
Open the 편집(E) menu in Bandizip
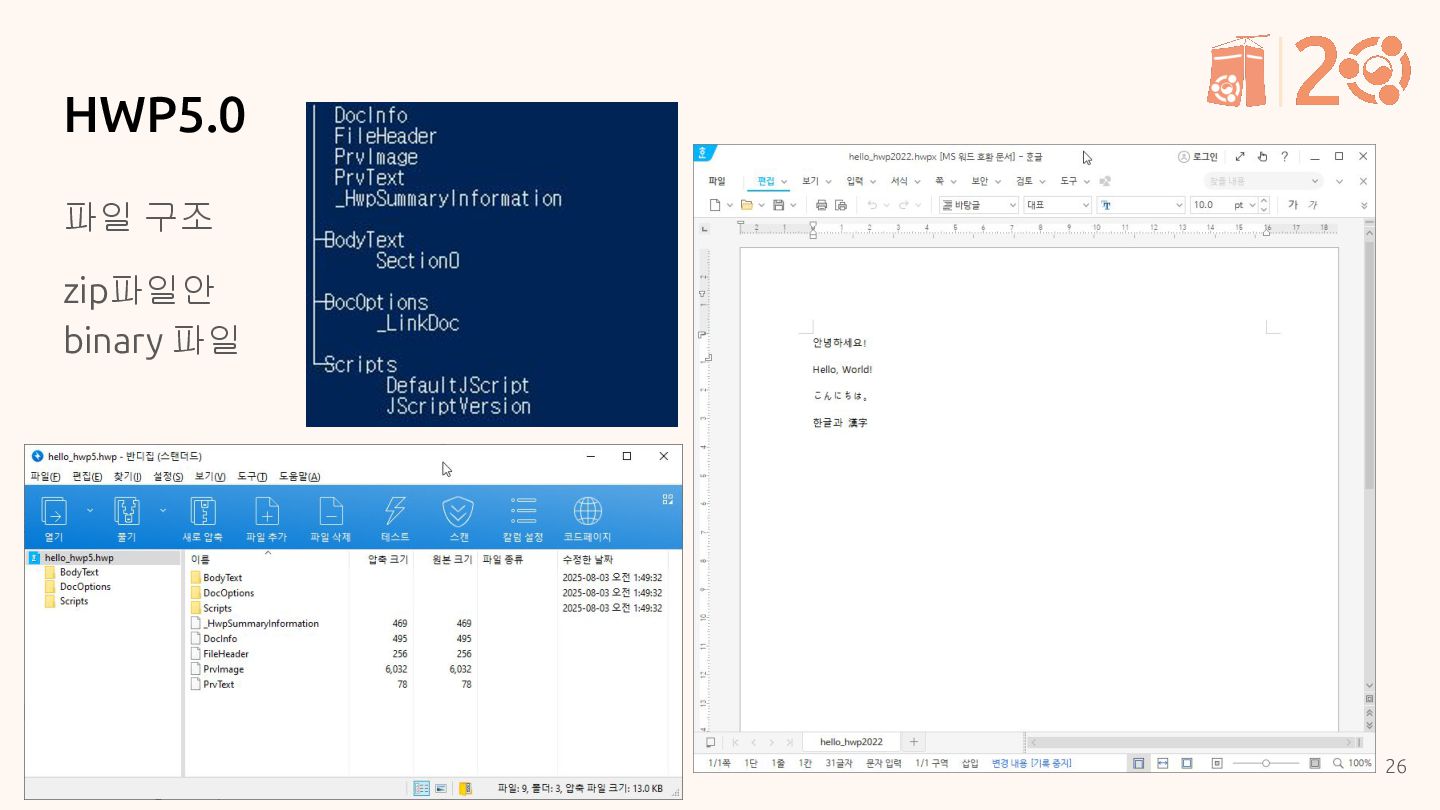pos(87,477)
